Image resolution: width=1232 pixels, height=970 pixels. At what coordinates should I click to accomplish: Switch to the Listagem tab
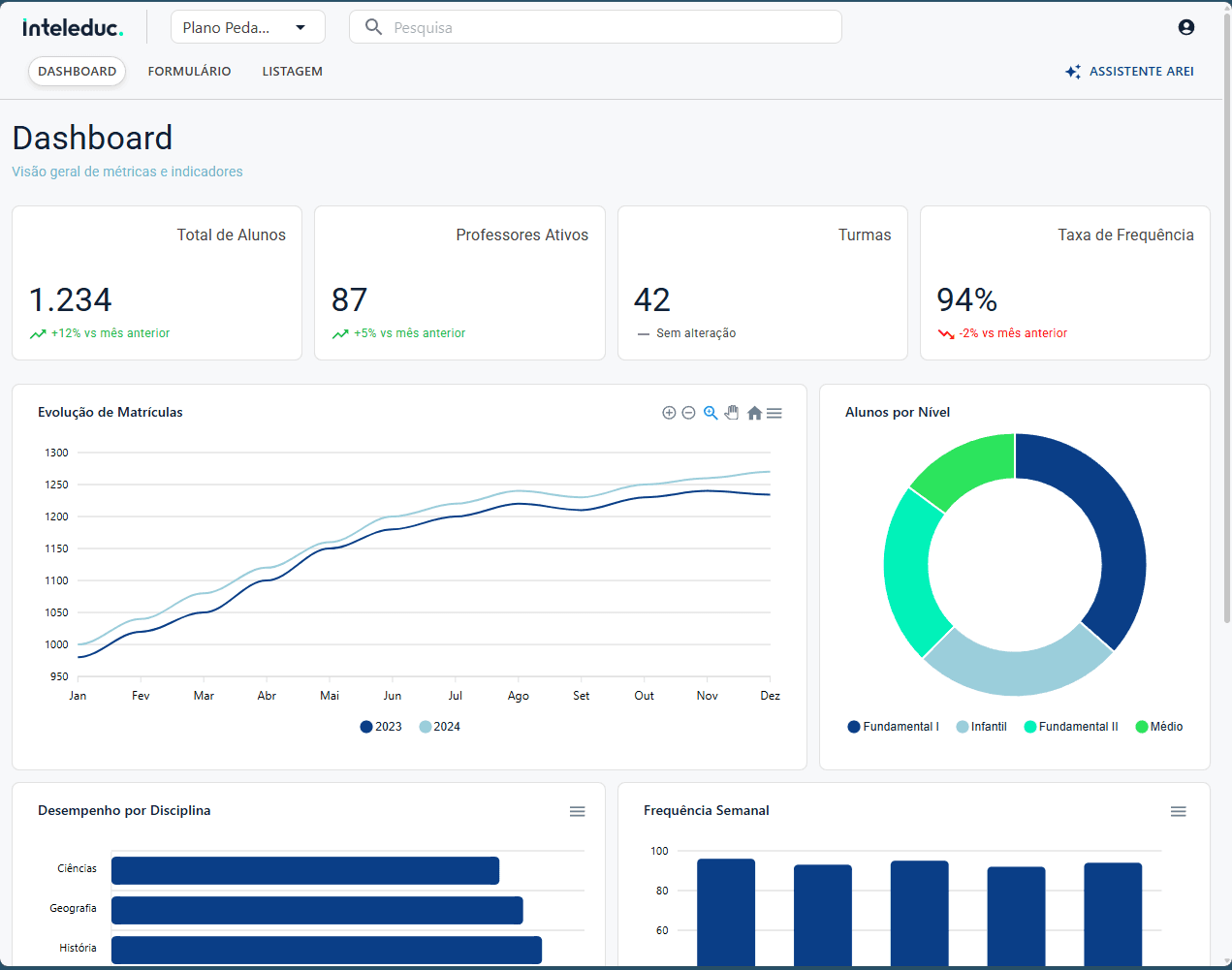tap(292, 71)
